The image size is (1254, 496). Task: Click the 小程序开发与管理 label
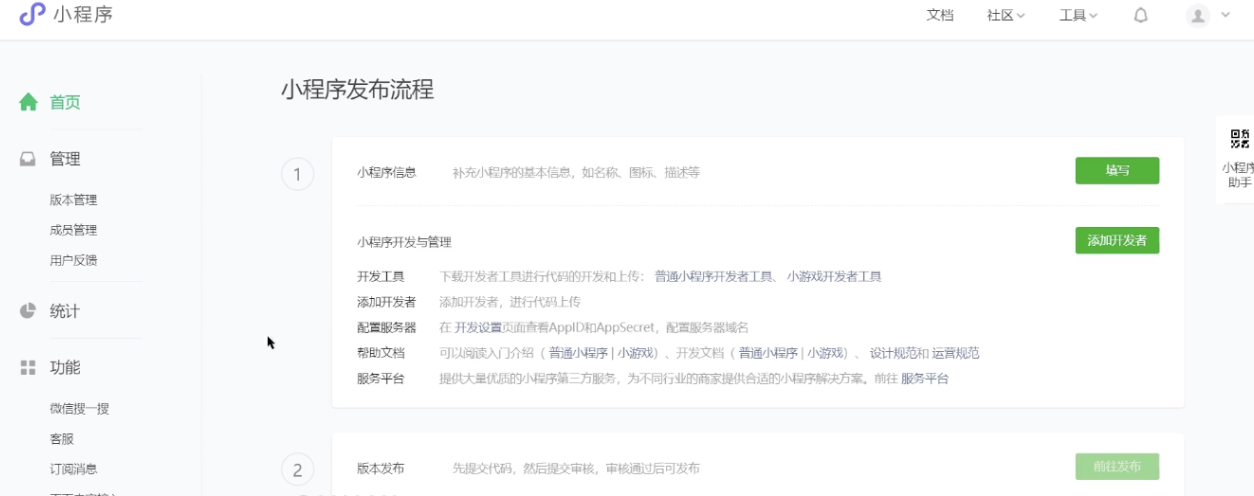[404, 242]
